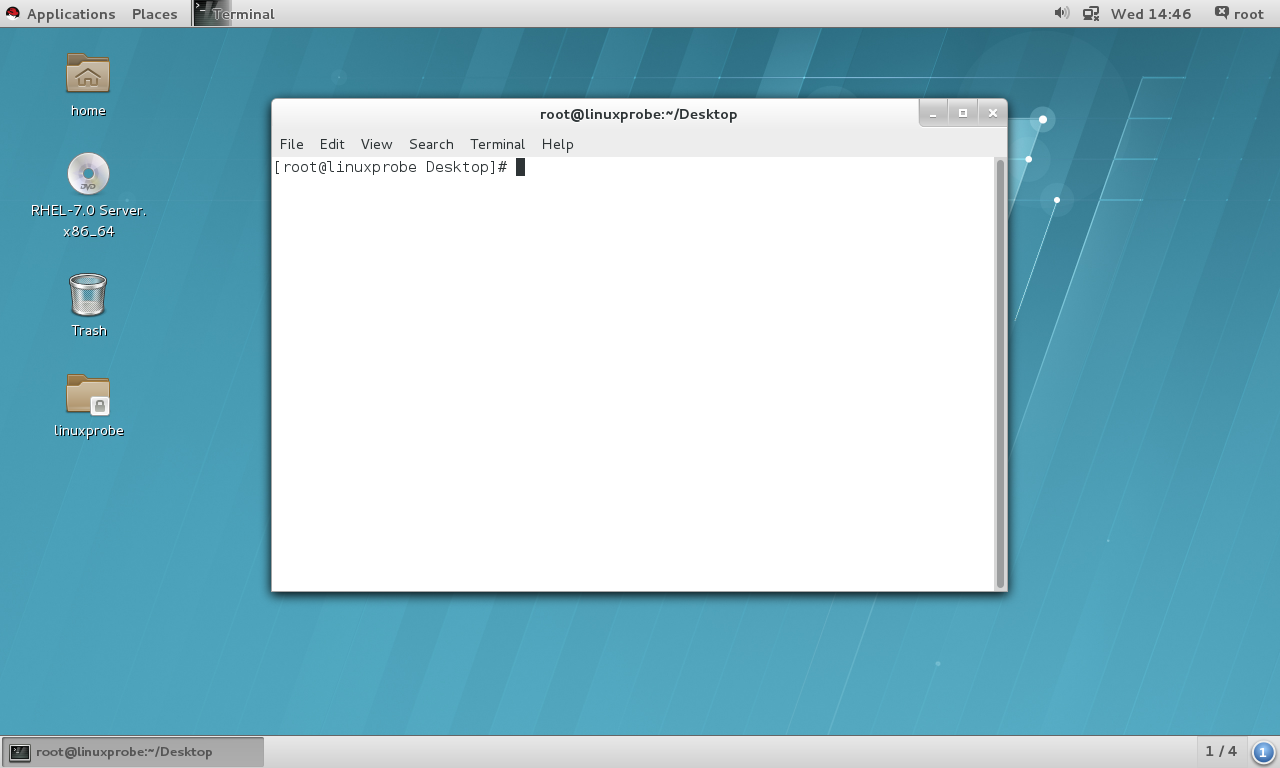
Task: Maximize the terminal window
Action: pyautogui.click(x=962, y=113)
